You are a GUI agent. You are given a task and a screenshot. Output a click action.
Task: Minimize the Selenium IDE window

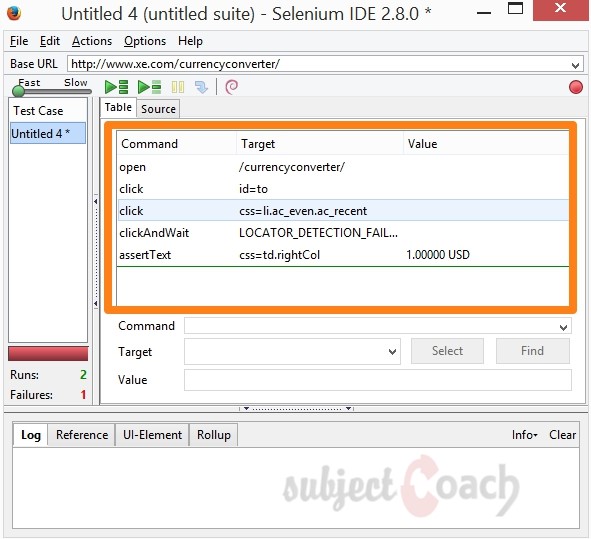484,13
